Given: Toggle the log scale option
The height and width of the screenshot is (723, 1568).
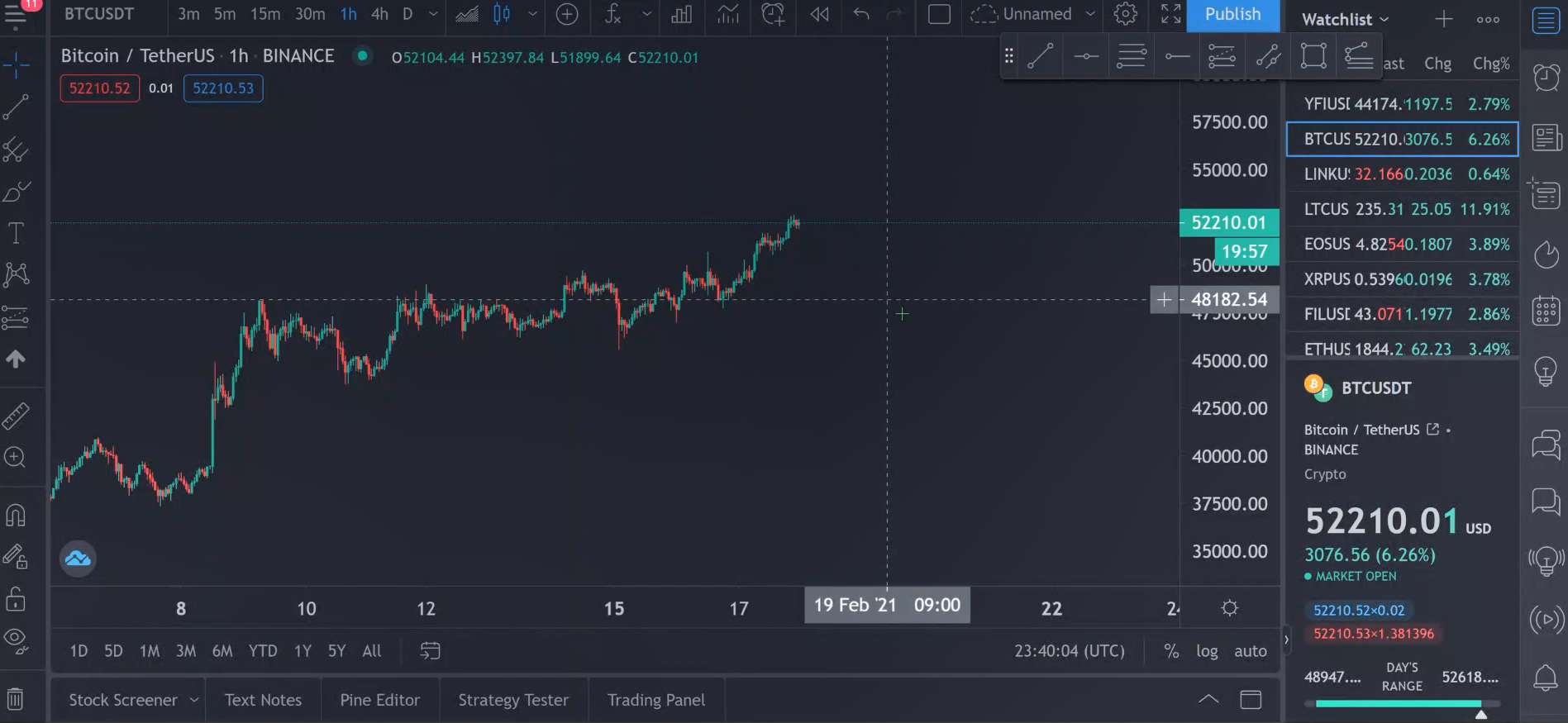Looking at the screenshot, I should 1207,651.
